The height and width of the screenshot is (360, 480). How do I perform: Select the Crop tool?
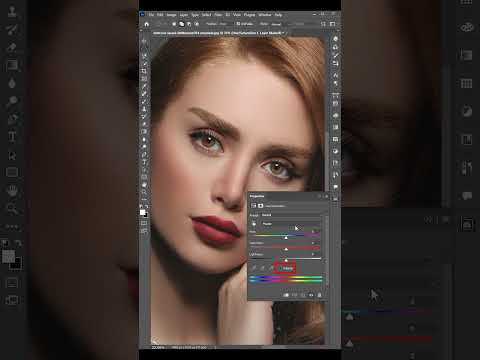coord(144,71)
